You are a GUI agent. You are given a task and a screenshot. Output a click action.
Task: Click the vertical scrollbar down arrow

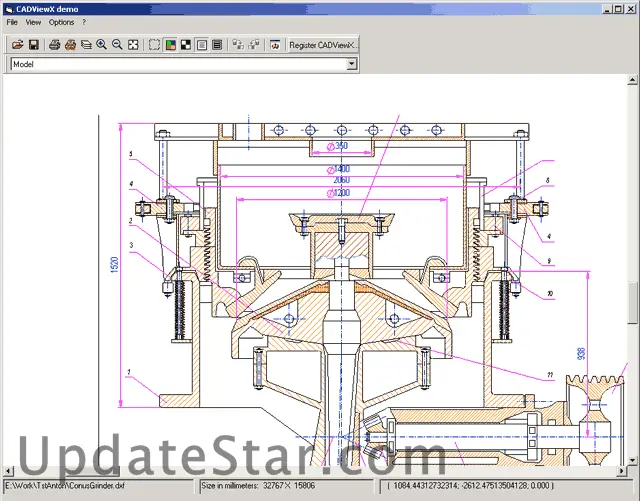pyautogui.click(x=633, y=461)
